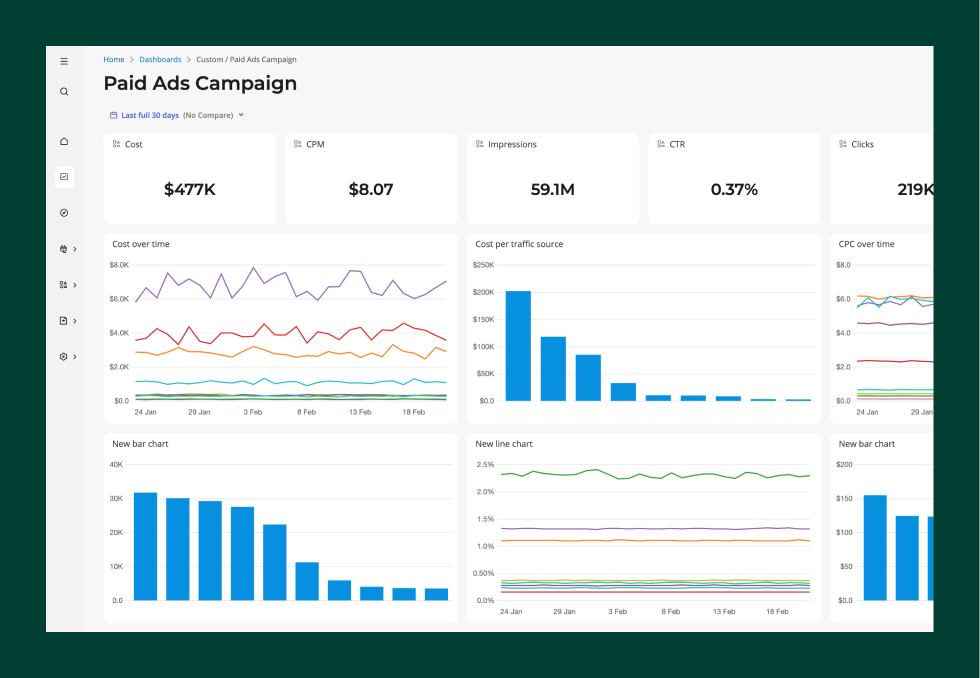The height and width of the screenshot is (678, 980).
Task: Open the Dashboards breadcrumb link
Action: 160,59
